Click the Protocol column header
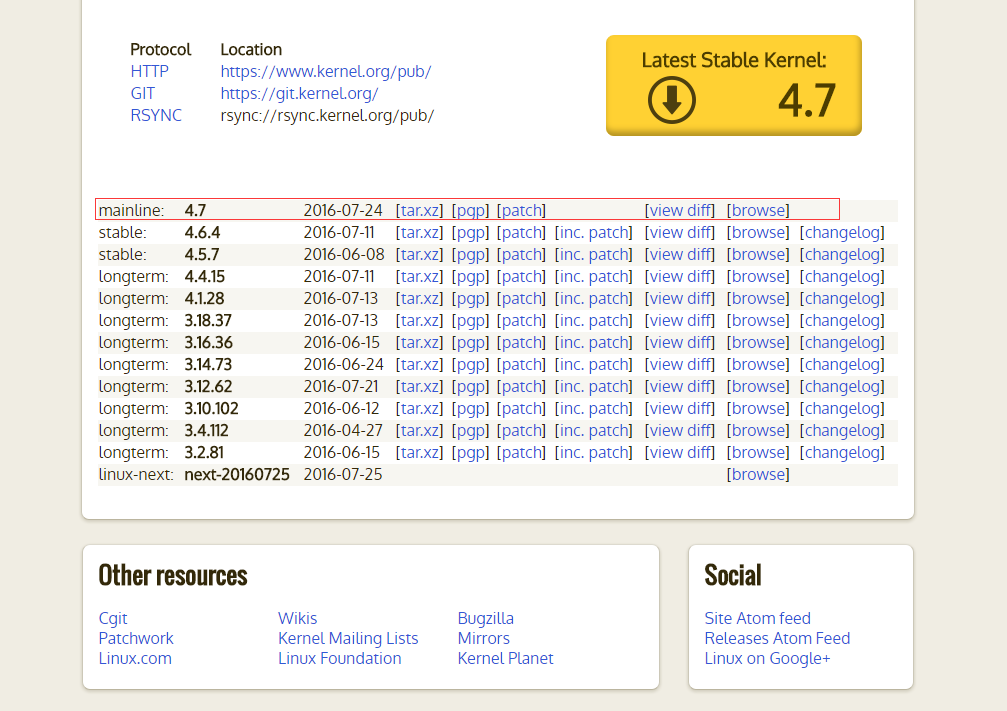1007x711 pixels. coord(161,49)
